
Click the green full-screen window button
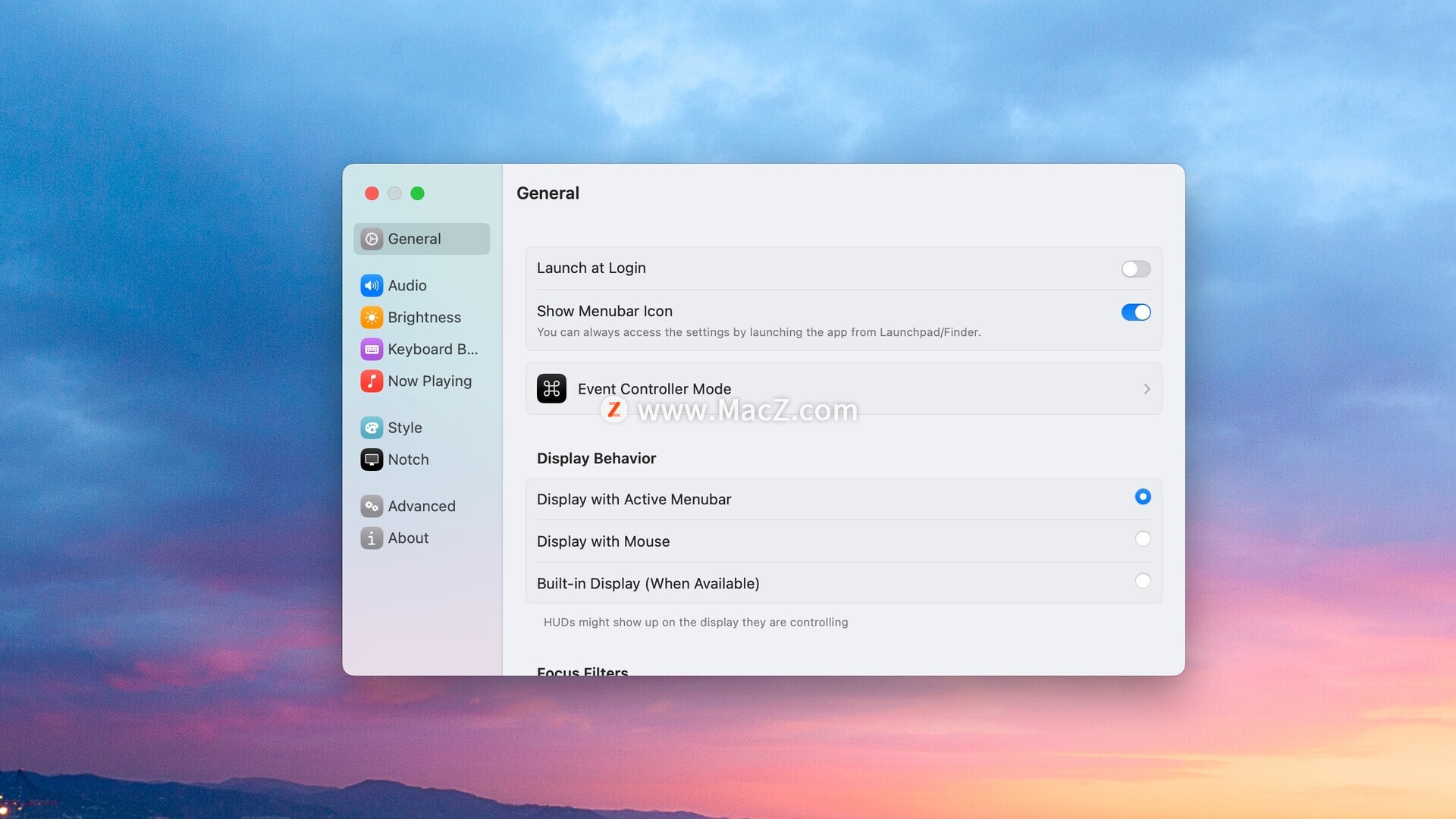(417, 194)
